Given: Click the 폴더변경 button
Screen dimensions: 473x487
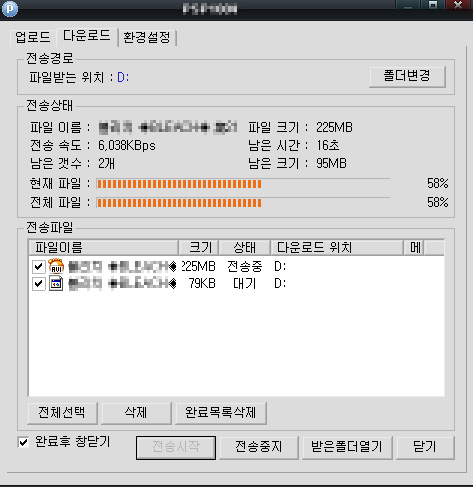Looking at the screenshot, I should [407, 76].
